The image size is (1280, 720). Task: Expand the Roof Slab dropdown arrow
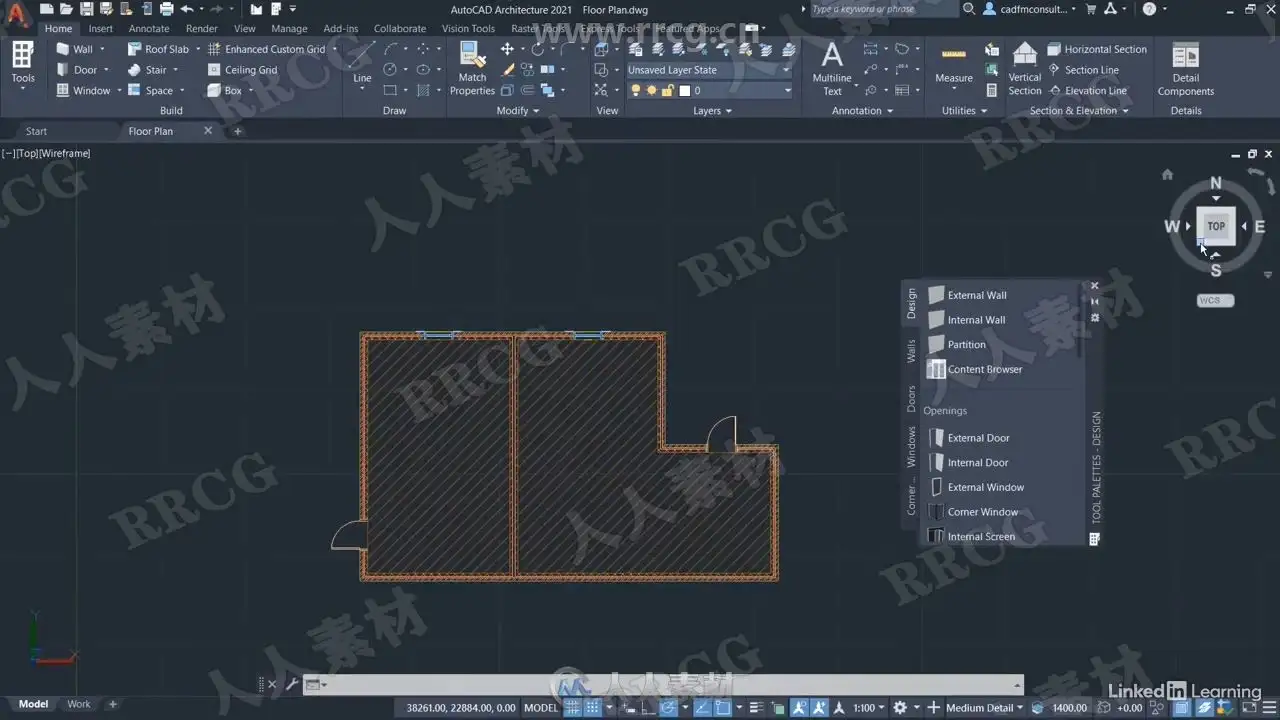click(x=198, y=49)
